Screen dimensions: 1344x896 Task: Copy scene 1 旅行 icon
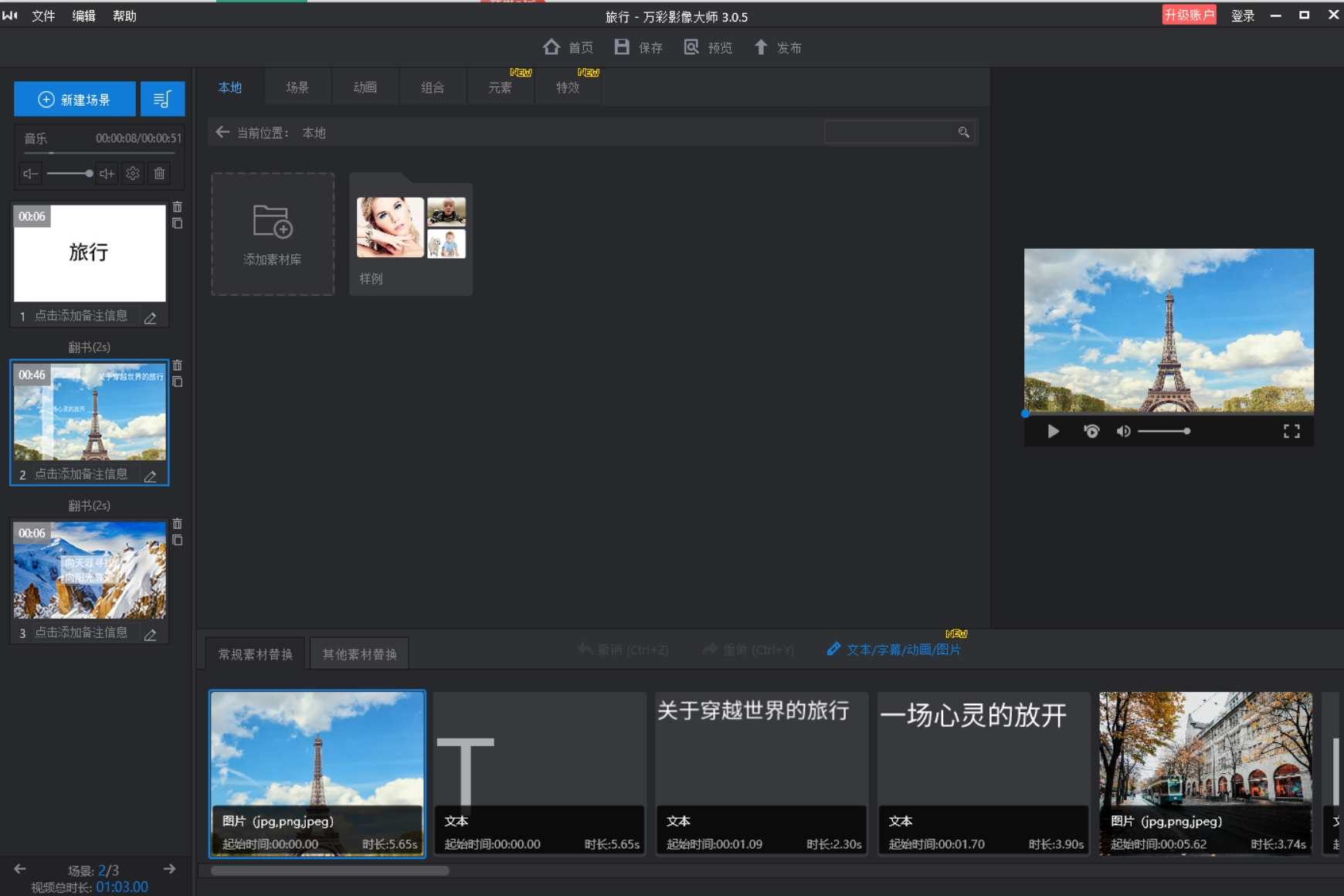point(177,223)
